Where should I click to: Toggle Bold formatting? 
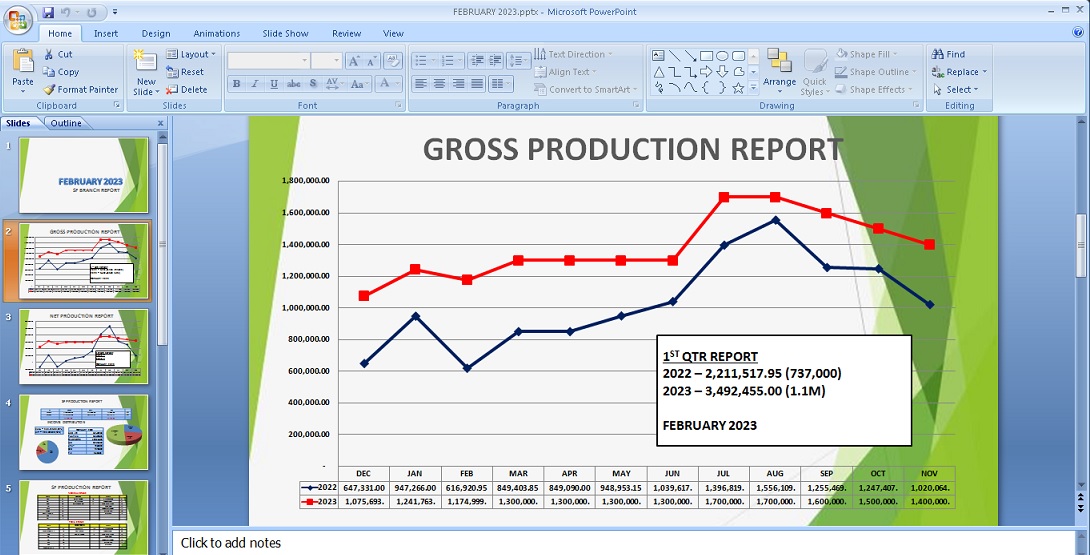pos(236,84)
